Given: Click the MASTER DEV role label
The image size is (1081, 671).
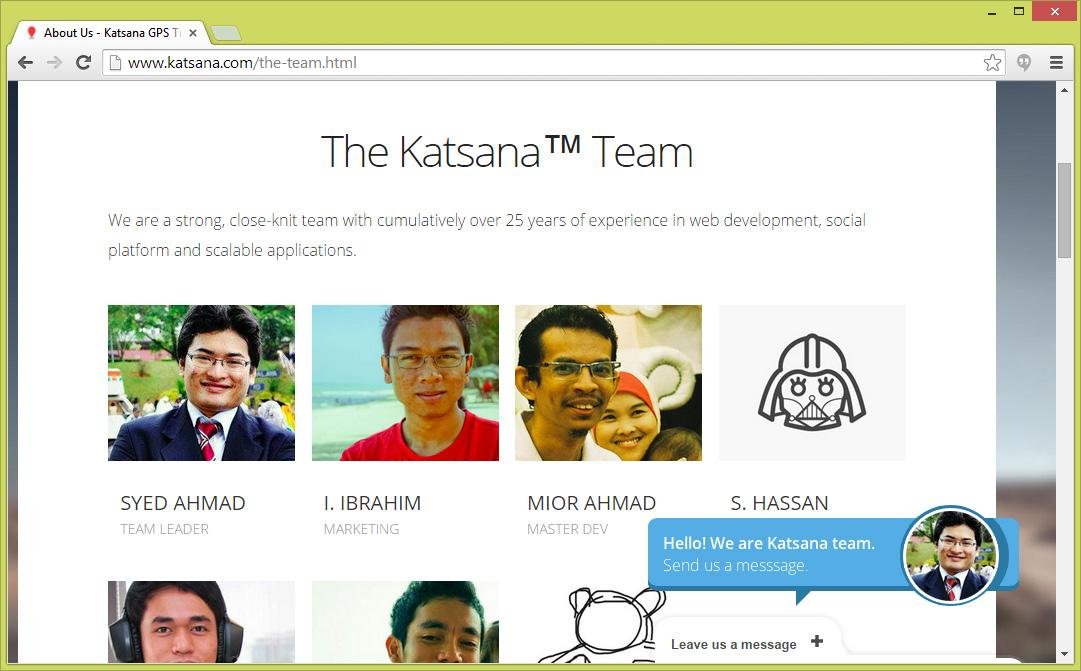Looking at the screenshot, I should pyautogui.click(x=567, y=529).
